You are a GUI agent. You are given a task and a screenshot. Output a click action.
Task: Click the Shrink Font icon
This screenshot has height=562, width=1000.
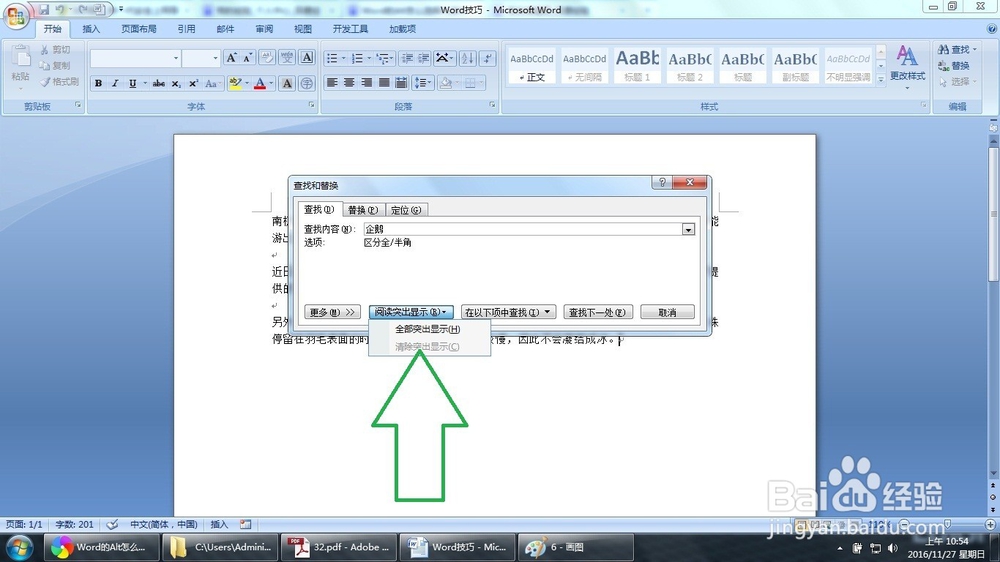coord(248,57)
